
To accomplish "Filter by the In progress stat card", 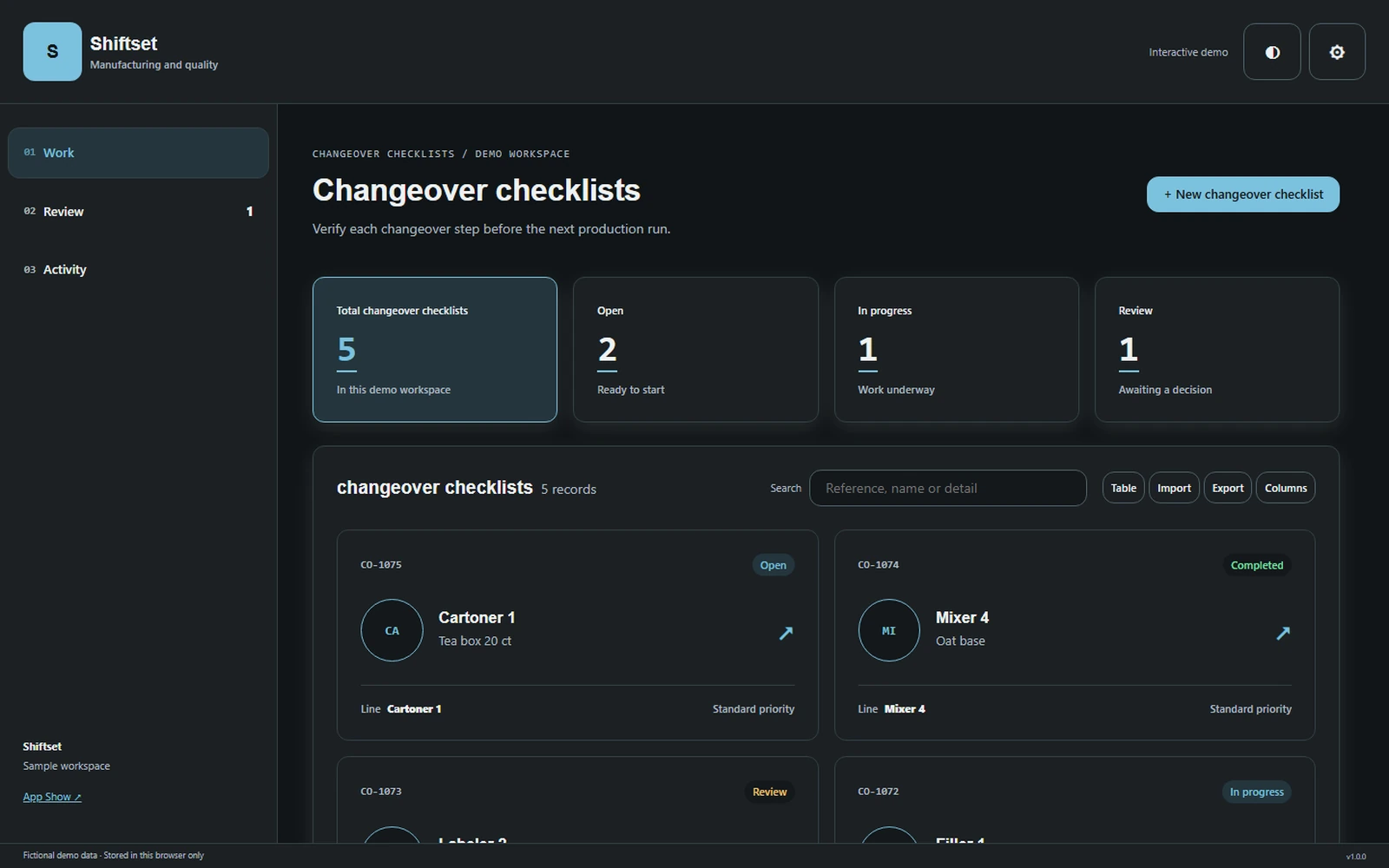I will [x=957, y=349].
